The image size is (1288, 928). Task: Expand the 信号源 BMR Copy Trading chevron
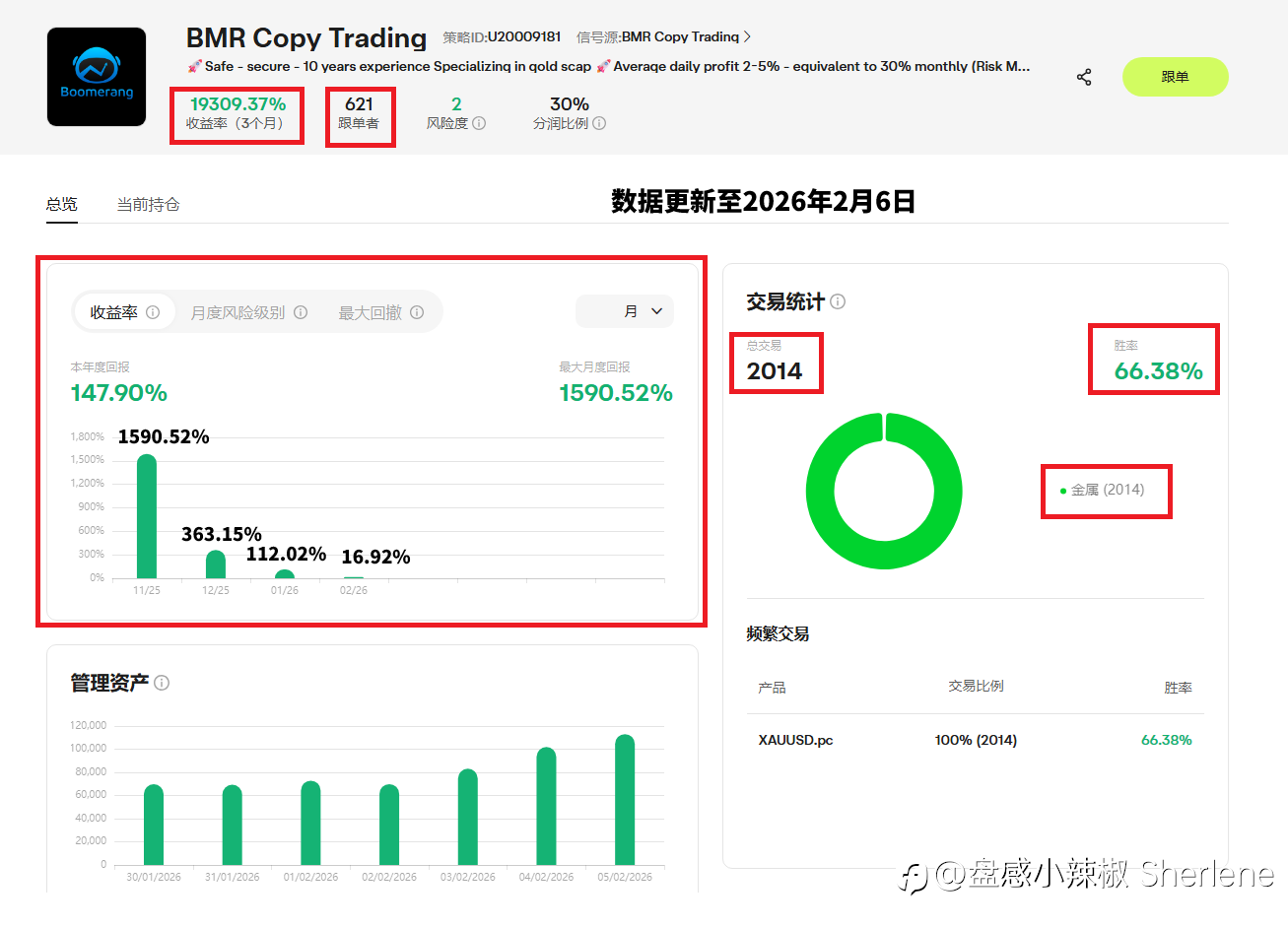coord(747,36)
